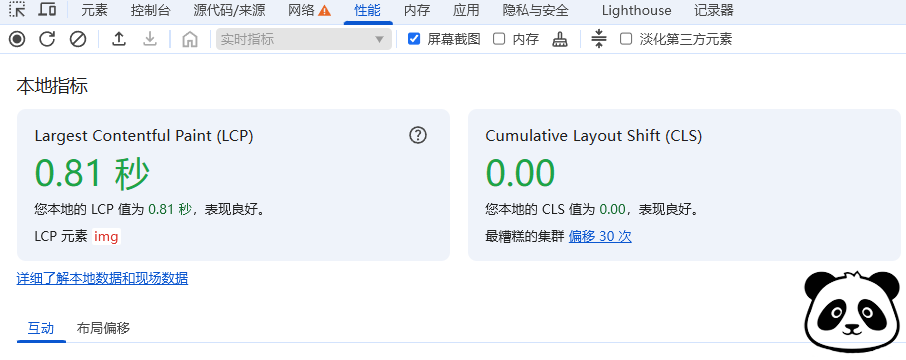Viewport: 906px width, 360px height.
Task: Enable the 内存 checkbox
Action: pos(499,39)
